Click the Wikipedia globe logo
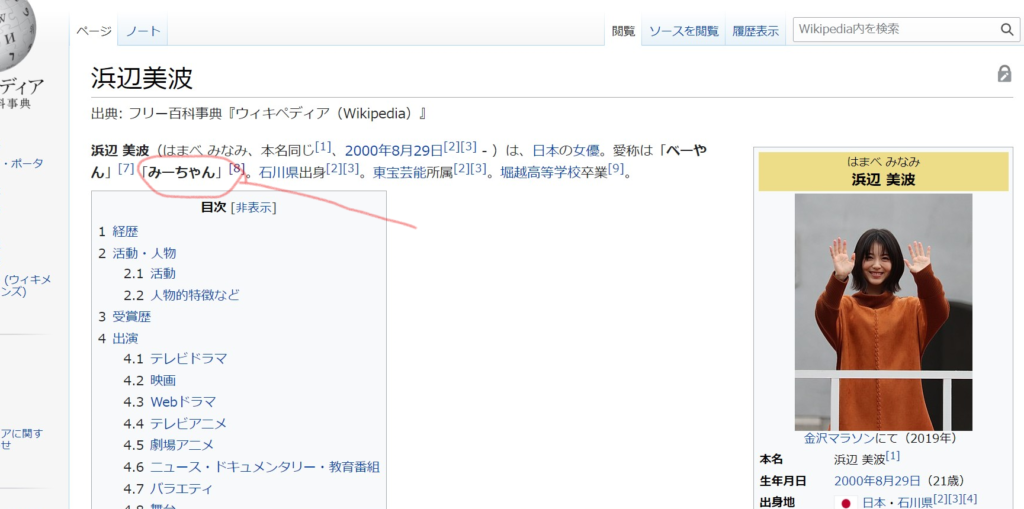The image size is (1024, 509). tap(16, 33)
